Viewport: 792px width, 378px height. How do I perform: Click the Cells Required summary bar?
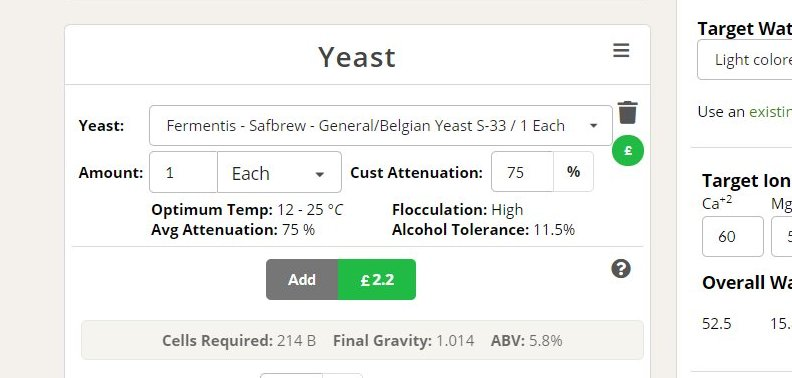(x=362, y=340)
